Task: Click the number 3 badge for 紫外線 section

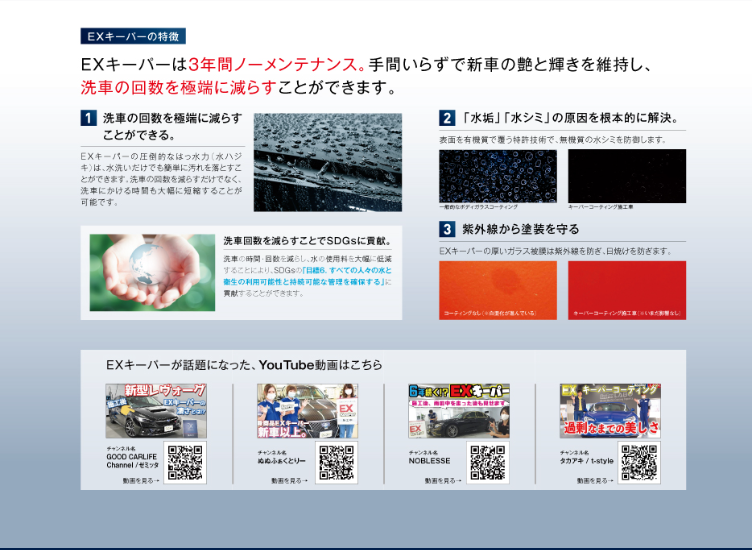Action: click(x=447, y=229)
